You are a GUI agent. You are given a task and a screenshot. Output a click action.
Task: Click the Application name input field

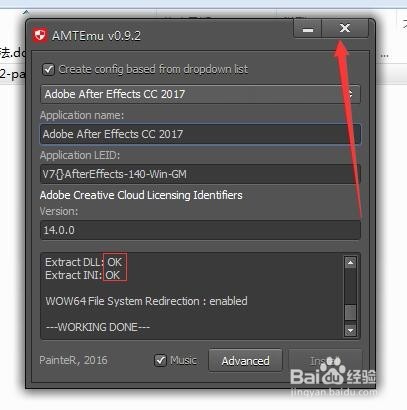200,134
